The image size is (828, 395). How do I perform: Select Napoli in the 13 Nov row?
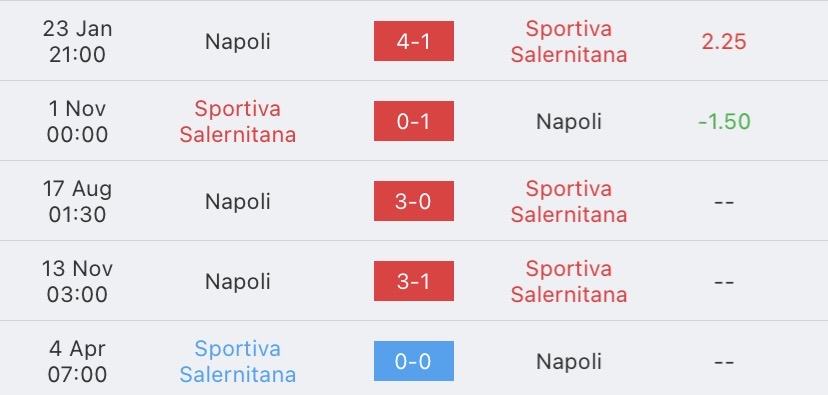(x=238, y=281)
